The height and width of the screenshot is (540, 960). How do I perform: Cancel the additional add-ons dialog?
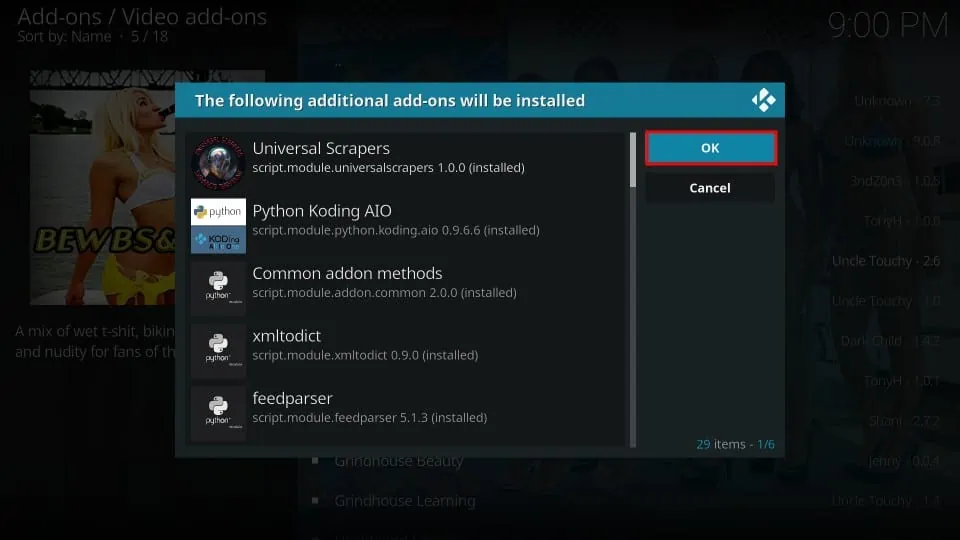pos(710,188)
